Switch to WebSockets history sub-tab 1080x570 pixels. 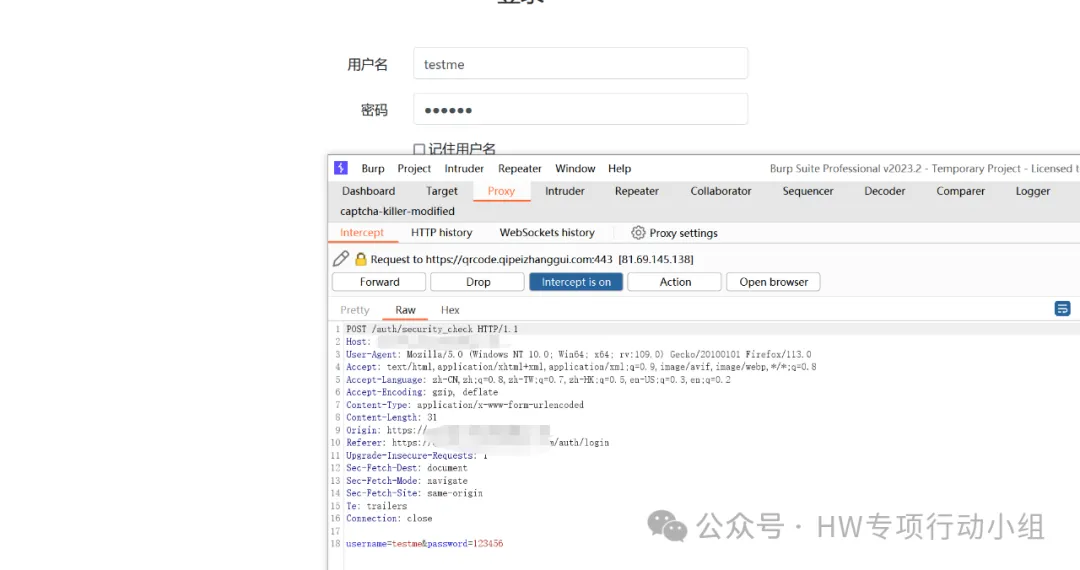pos(547,233)
